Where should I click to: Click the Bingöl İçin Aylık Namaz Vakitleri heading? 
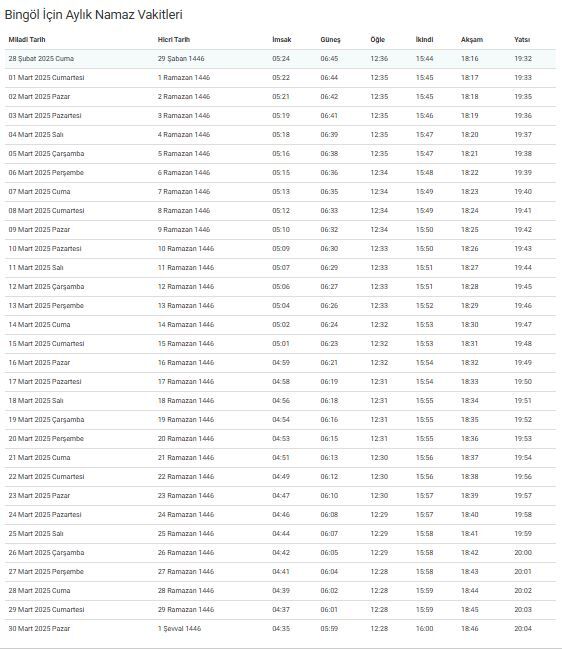[94, 15]
